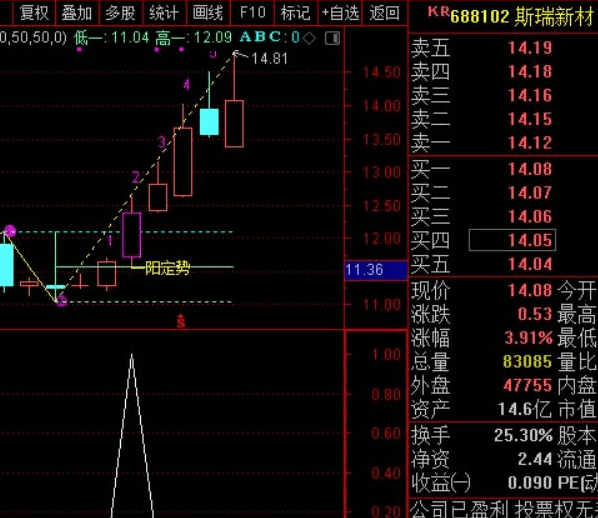Open the F10 company info

252,13
